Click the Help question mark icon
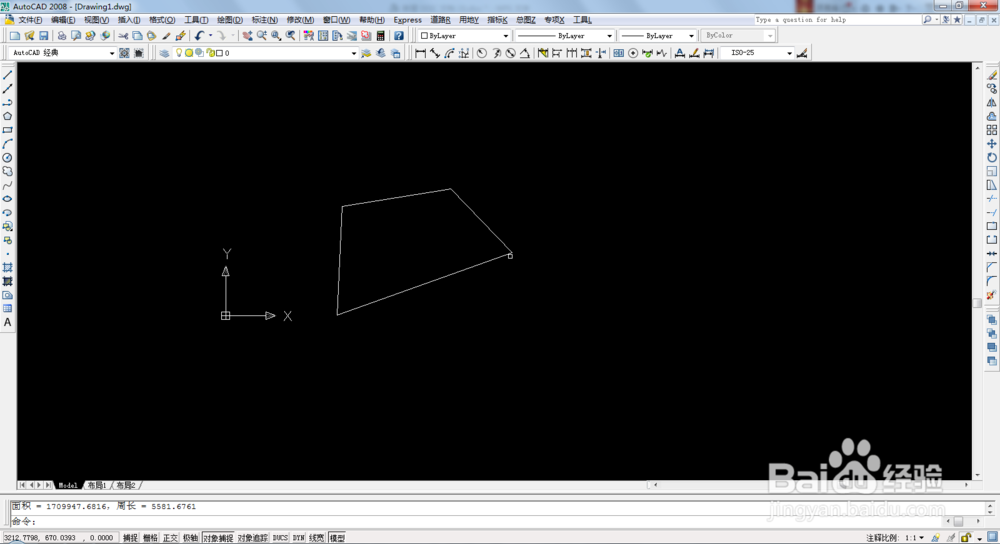 click(x=399, y=36)
